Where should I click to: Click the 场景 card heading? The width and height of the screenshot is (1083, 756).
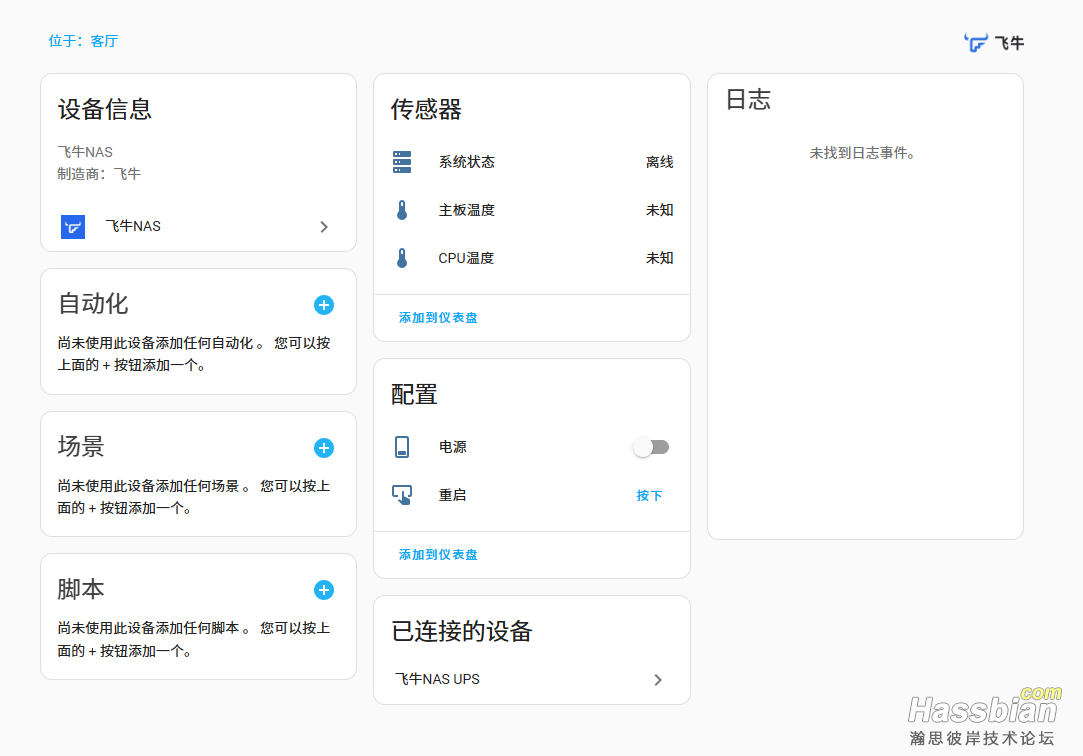(x=81, y=447)
